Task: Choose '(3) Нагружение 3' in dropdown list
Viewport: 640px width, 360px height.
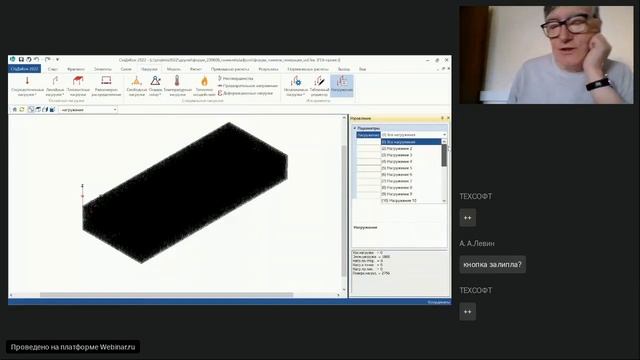Action: [411, 155]
